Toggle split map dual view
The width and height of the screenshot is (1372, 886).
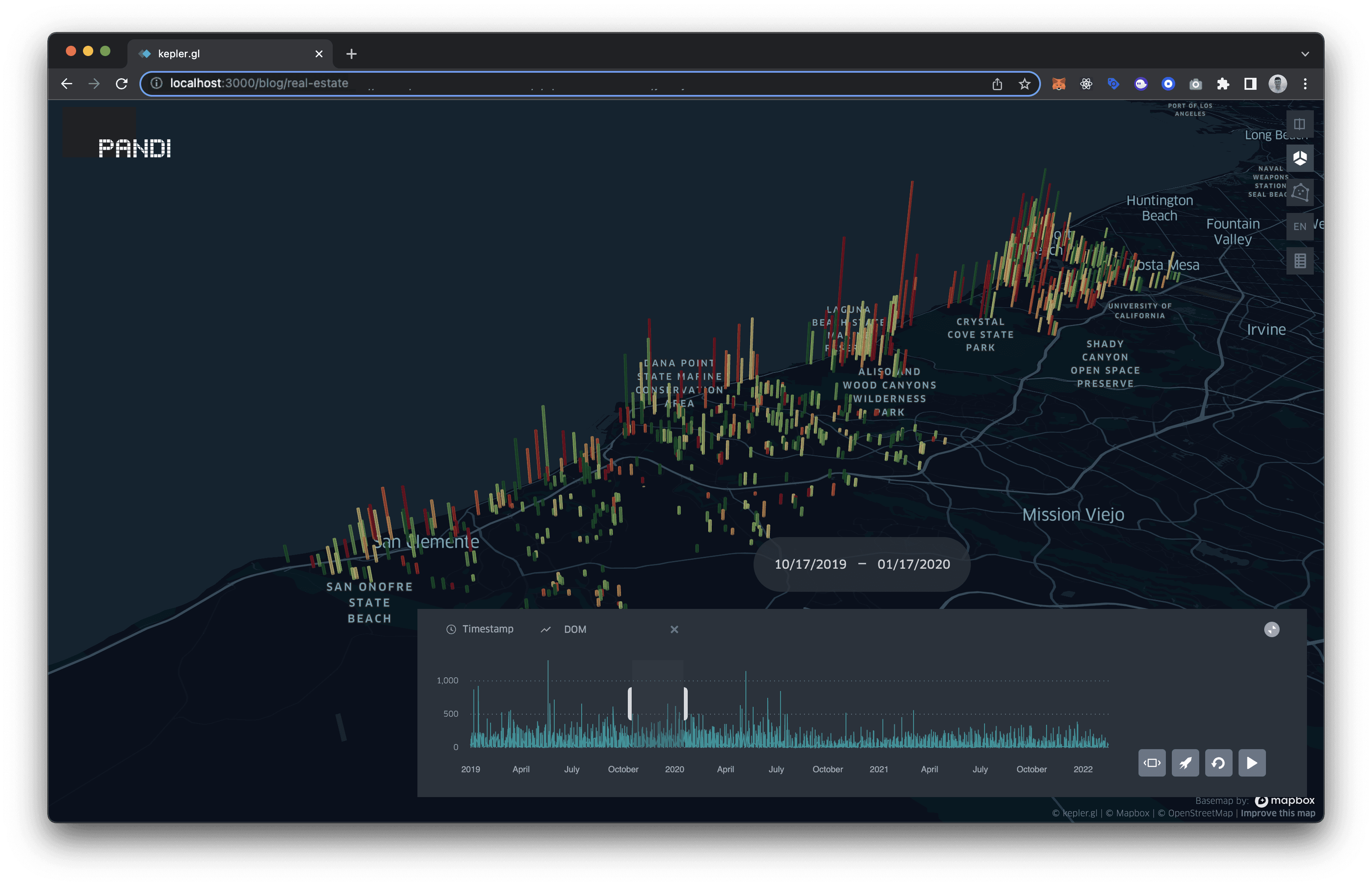click(x=1299, y=124)
